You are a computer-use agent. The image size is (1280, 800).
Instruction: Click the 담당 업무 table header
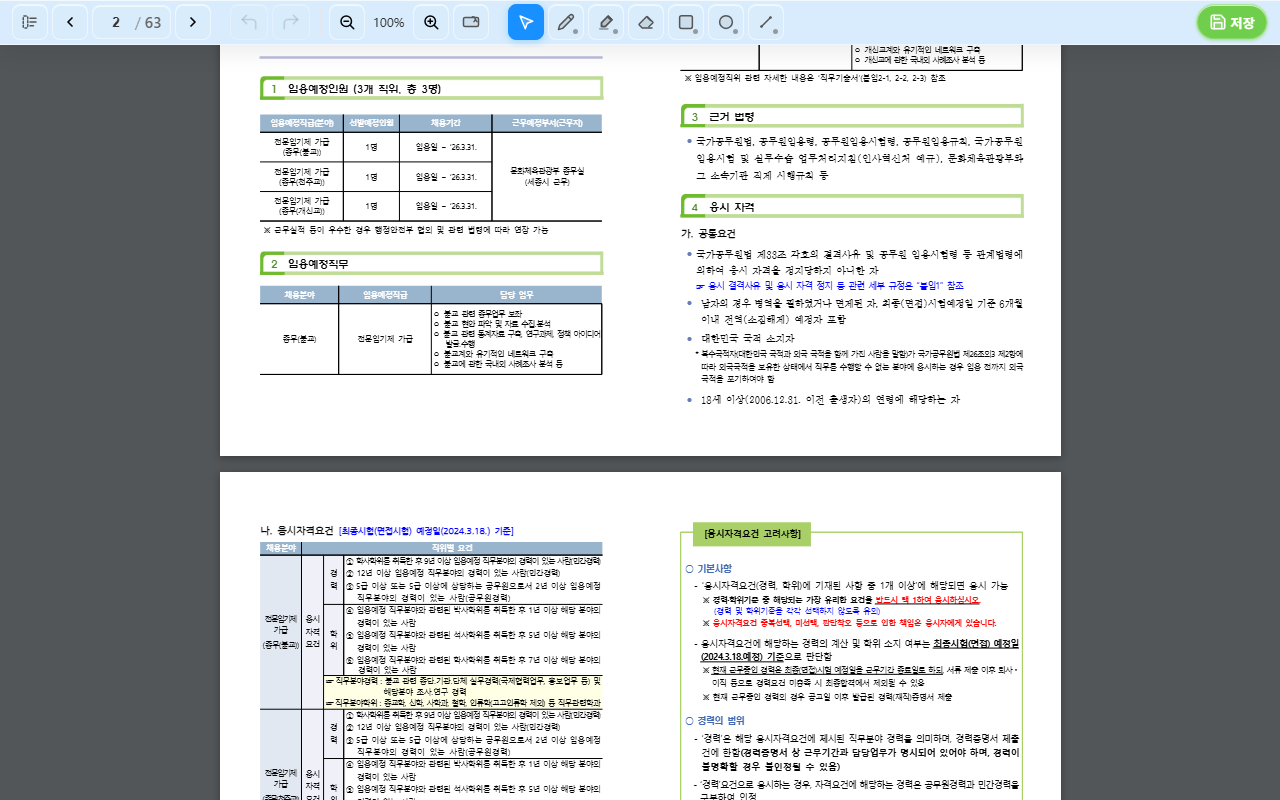[517, 295]
